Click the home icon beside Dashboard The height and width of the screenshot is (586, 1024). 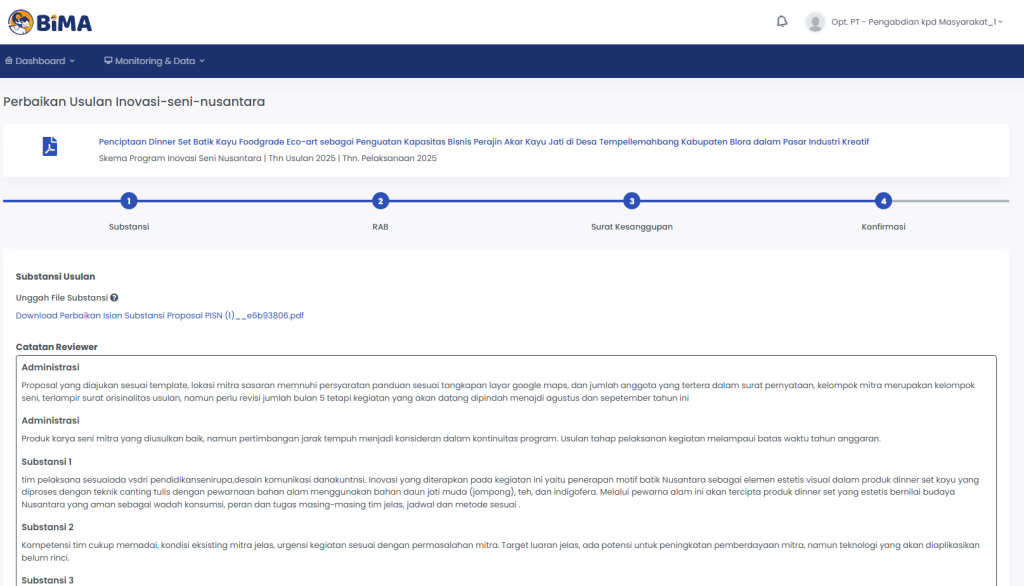coord(9,61)
